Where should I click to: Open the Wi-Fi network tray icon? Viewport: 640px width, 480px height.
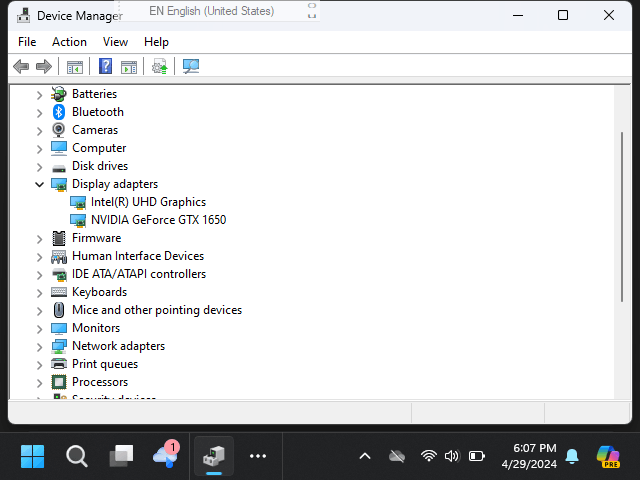429,456
